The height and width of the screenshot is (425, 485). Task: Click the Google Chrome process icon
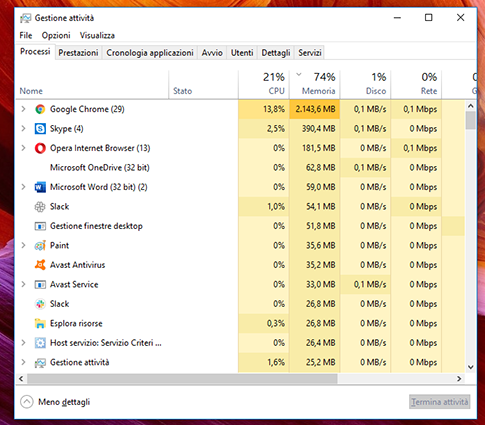(40, 109)
